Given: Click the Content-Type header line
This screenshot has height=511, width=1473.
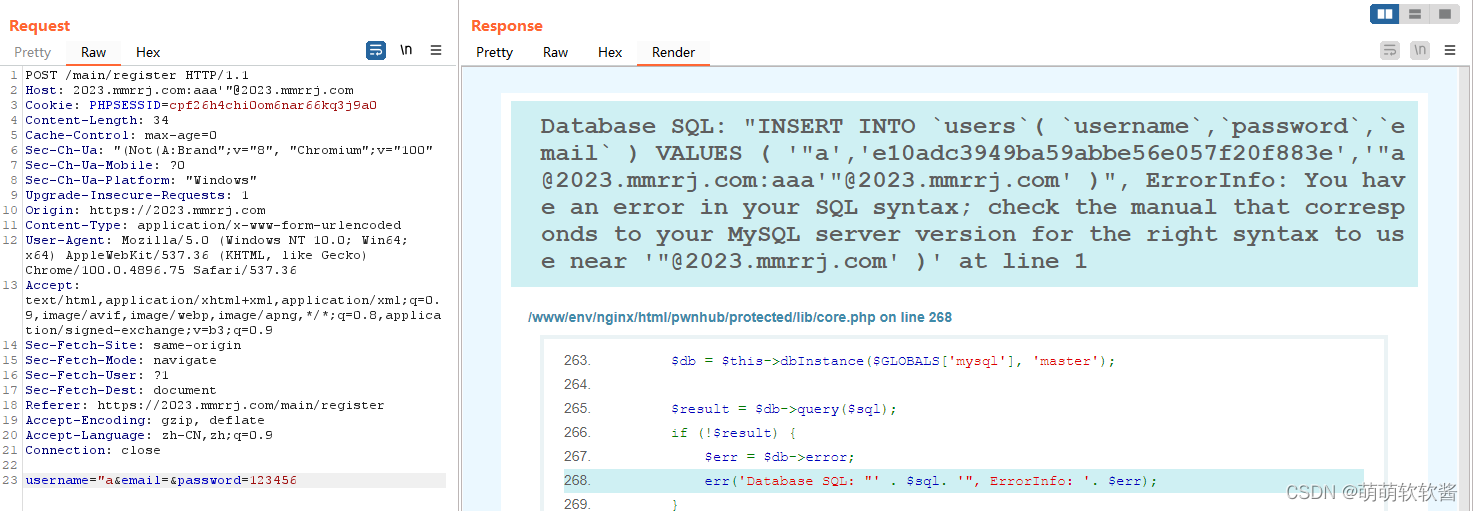Looking at the screenshot, I should [x=213, y=225].
